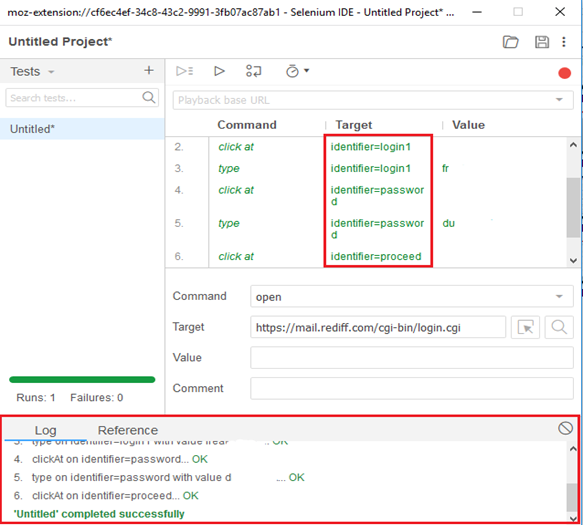Add a new test with plus icon
Viewport: 583px width, 525px height.
coord(149,70)
